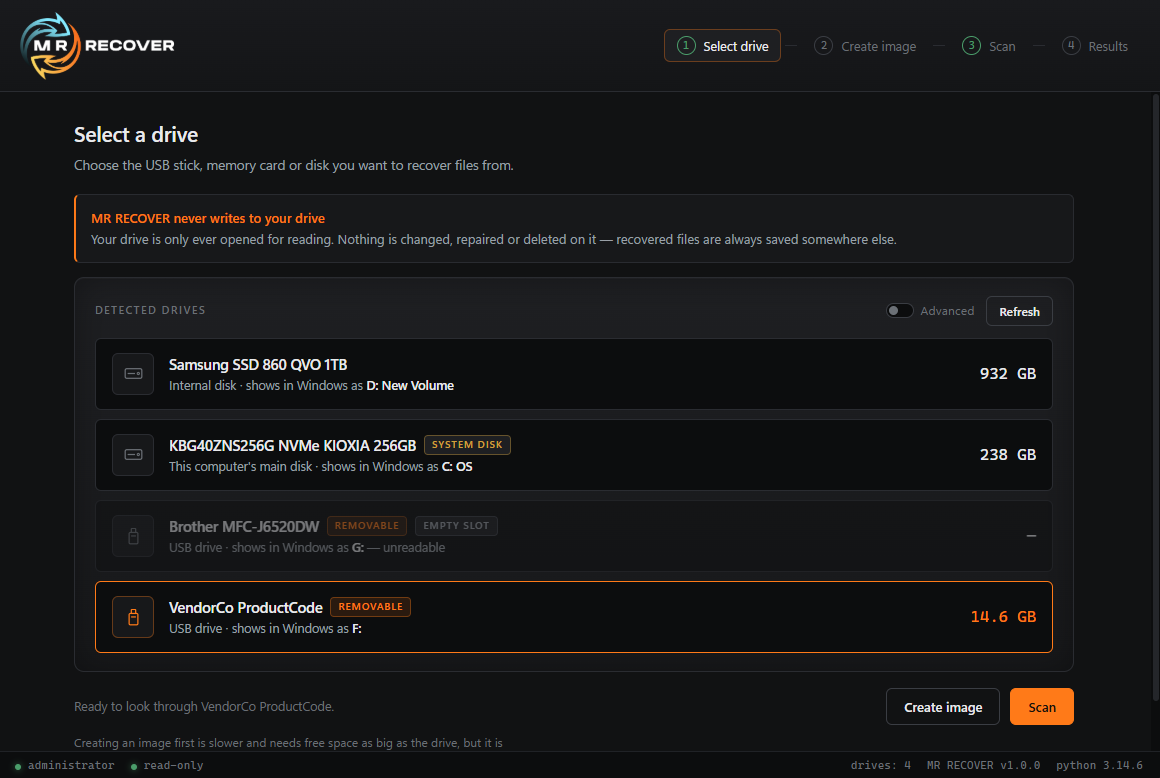Click the dash size placeholder for Brother drive

[x=1031, y=536]
